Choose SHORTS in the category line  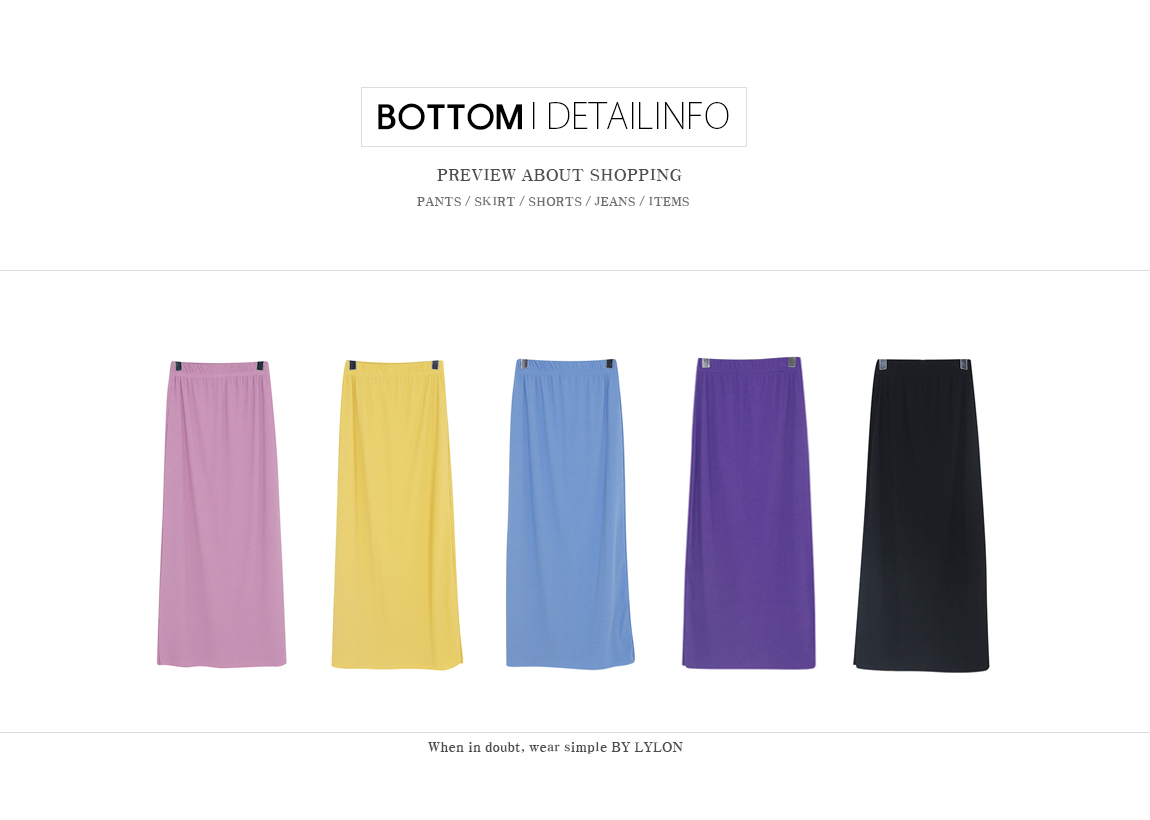pos(554,202)
